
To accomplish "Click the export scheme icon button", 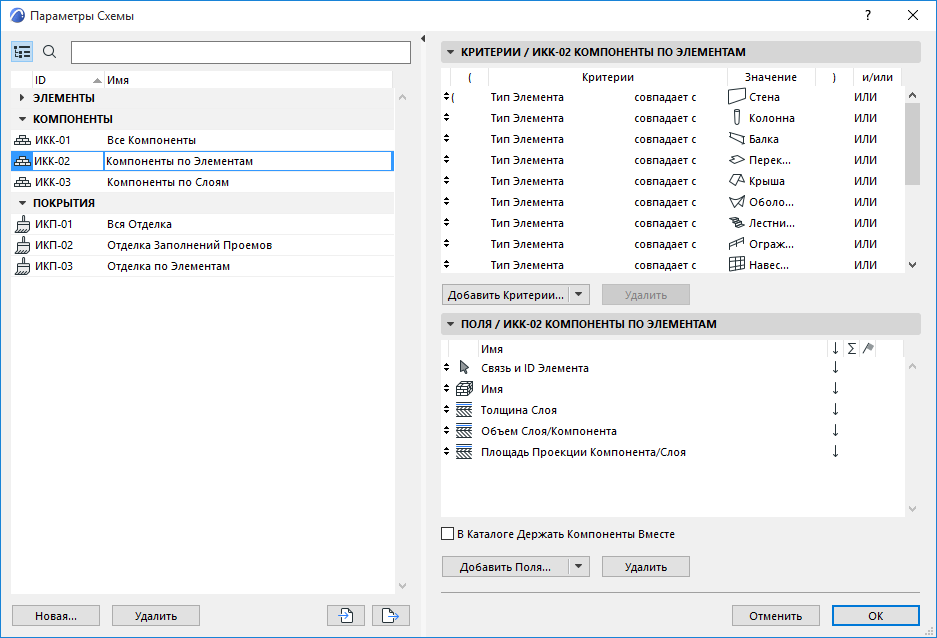I will [391, 616].
